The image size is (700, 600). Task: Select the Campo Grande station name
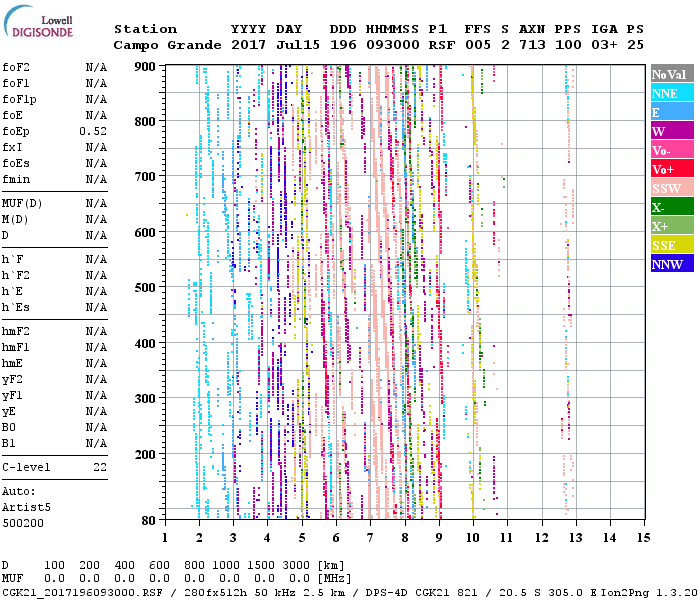coord(165,45)
